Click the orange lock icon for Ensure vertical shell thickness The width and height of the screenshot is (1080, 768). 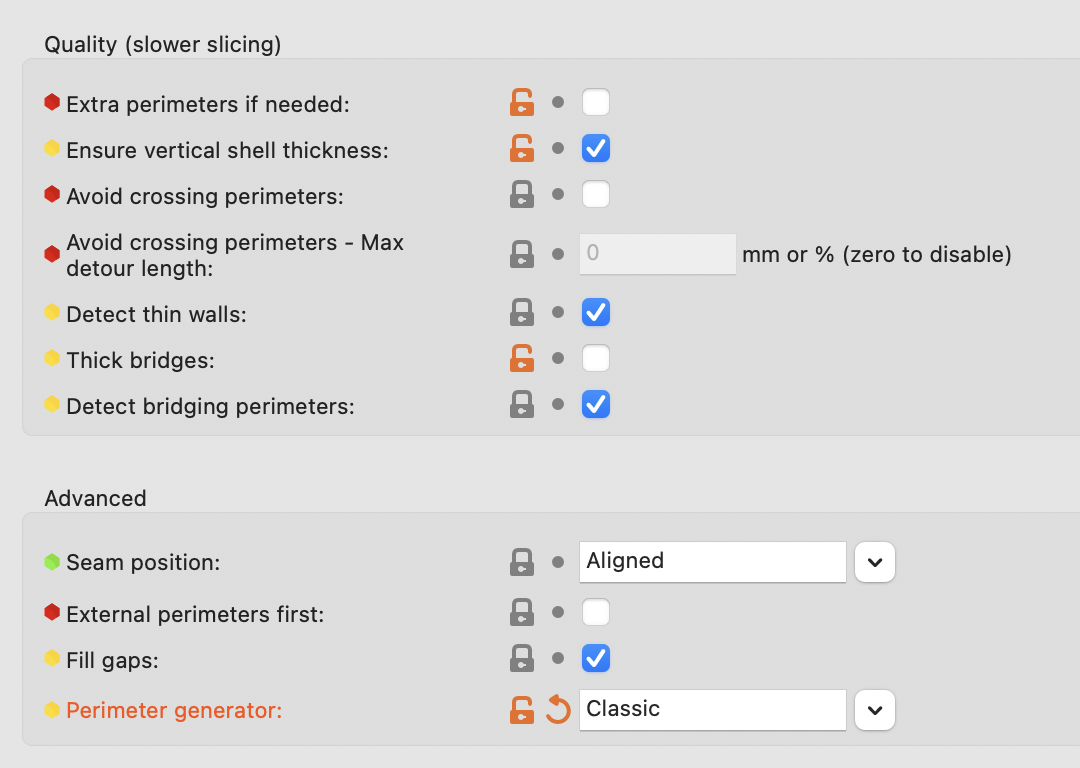[x=521, y=147]
